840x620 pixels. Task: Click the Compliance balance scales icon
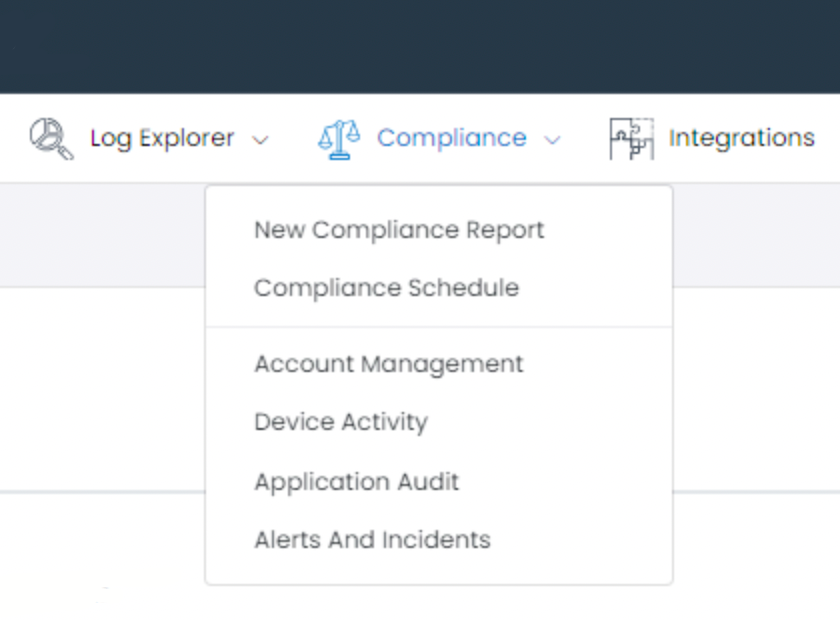[339, 139]
